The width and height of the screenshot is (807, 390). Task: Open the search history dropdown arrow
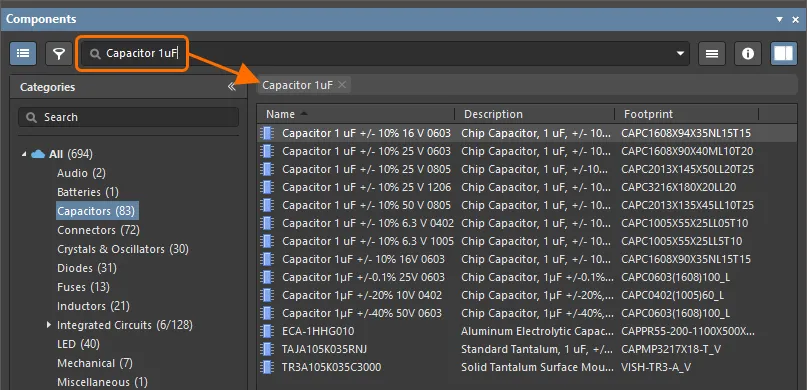point(680,54)
